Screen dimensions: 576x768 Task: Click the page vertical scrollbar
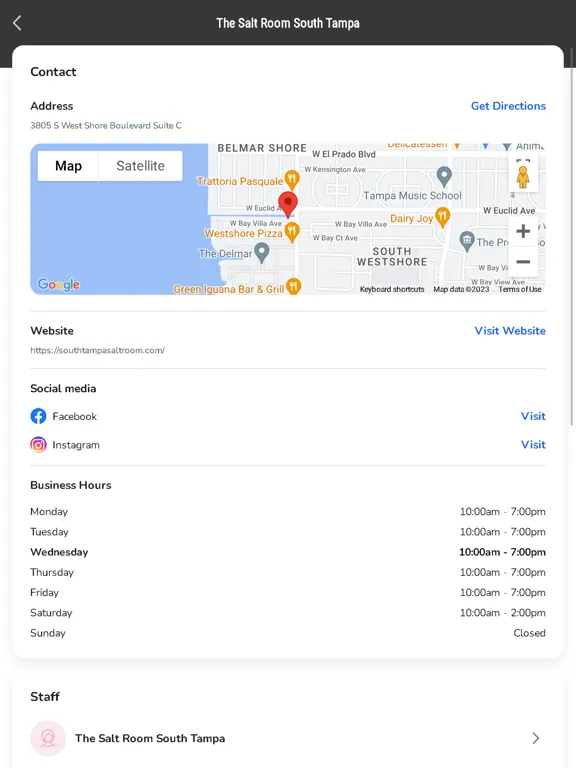(573, 235)
